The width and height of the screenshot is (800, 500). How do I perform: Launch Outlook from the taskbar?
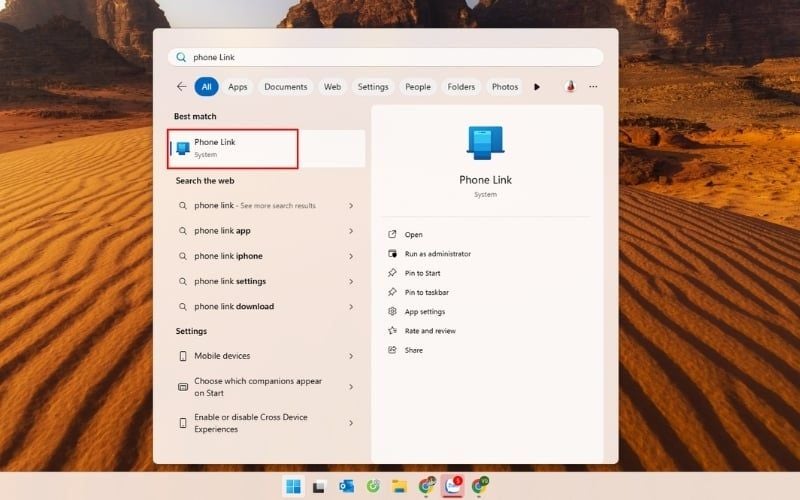tap(346, 486)
